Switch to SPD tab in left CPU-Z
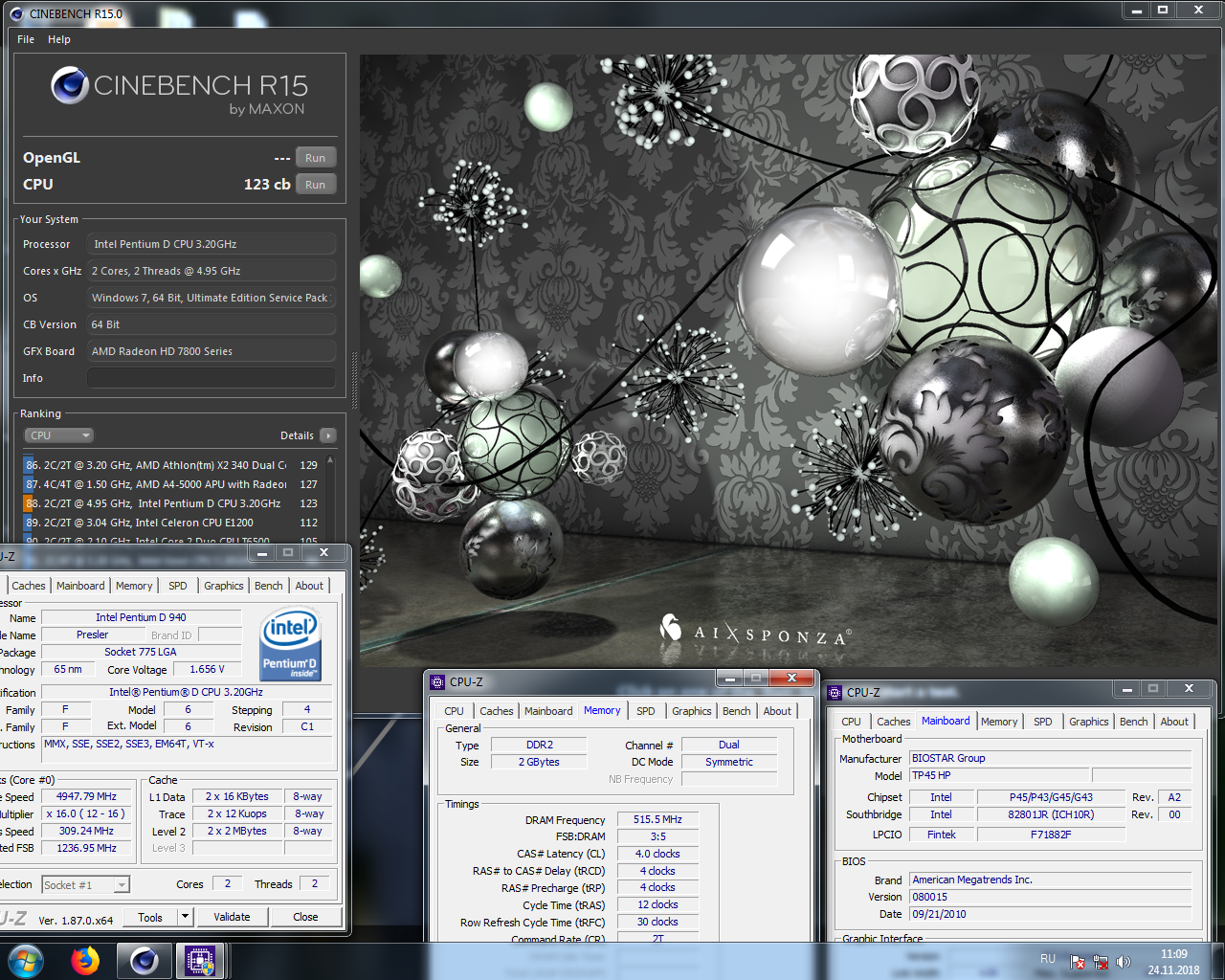Image resolution: width=1225 pixels, height=980 pixels. coord(178,586)
